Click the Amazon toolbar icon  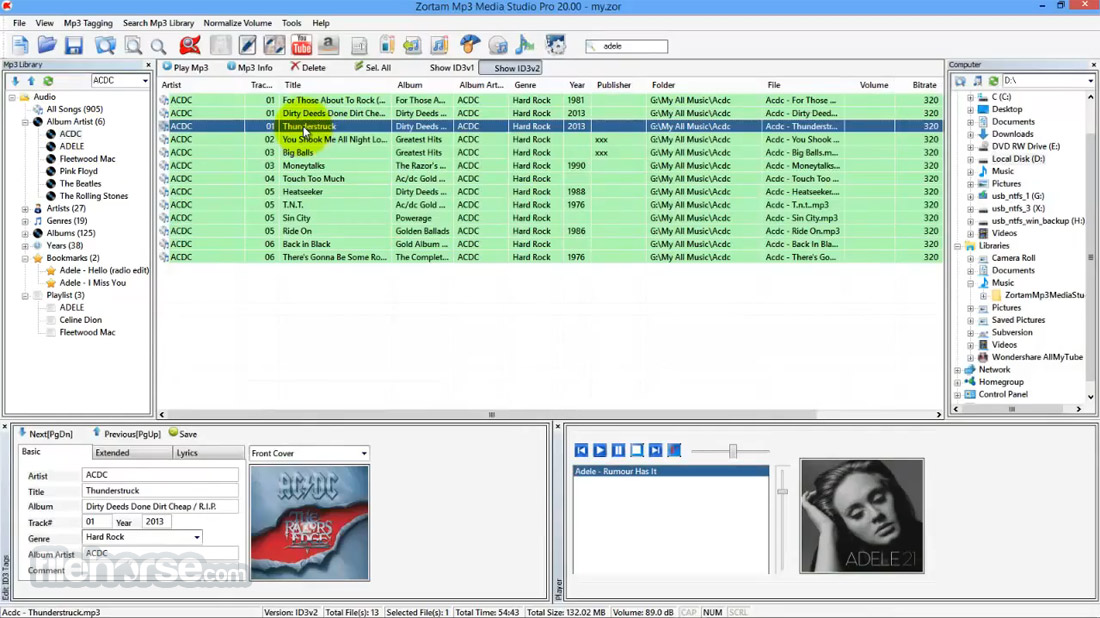point(328,46)
